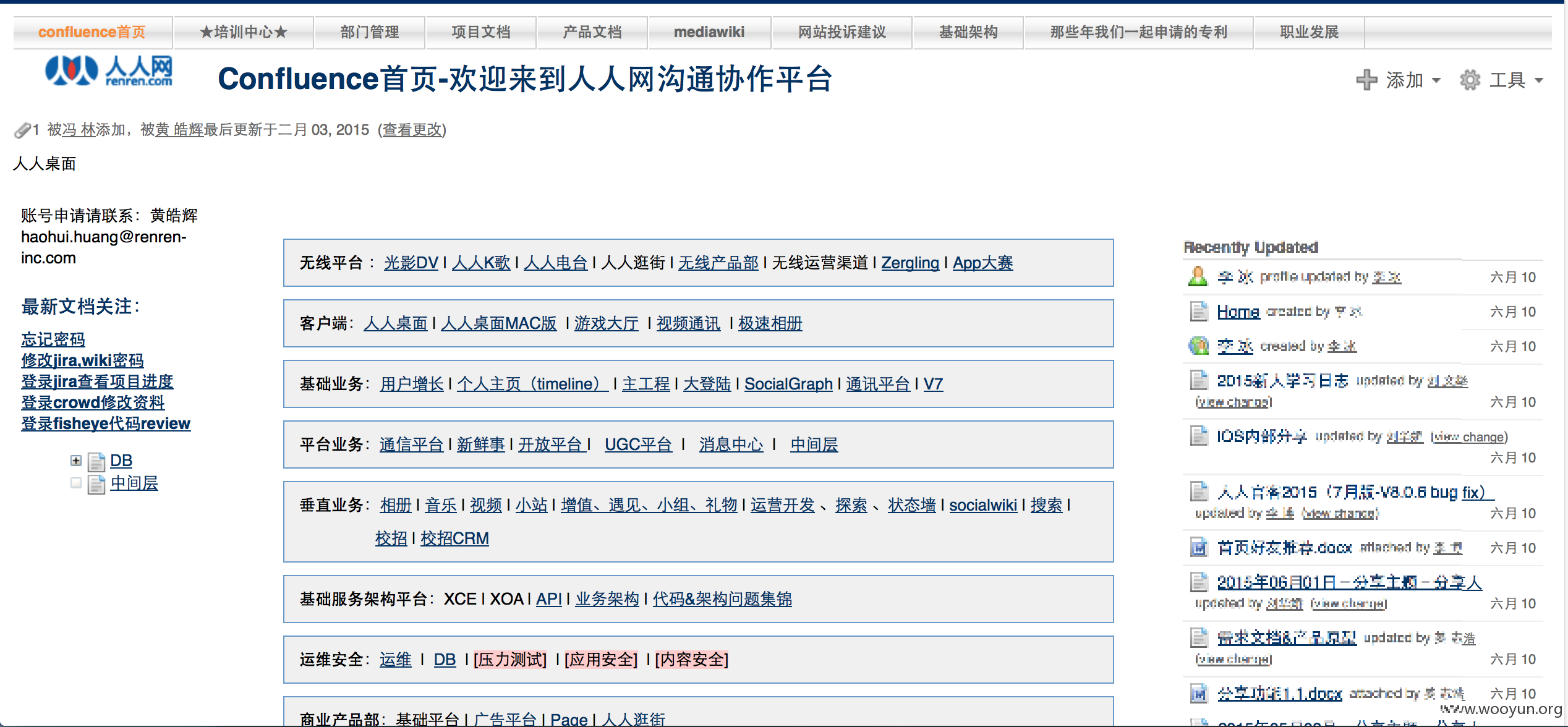The width and height of the screenshot is (1568, 727).
Task: Open the ★培训中心★ tab
Action: (x=244, y=32)
